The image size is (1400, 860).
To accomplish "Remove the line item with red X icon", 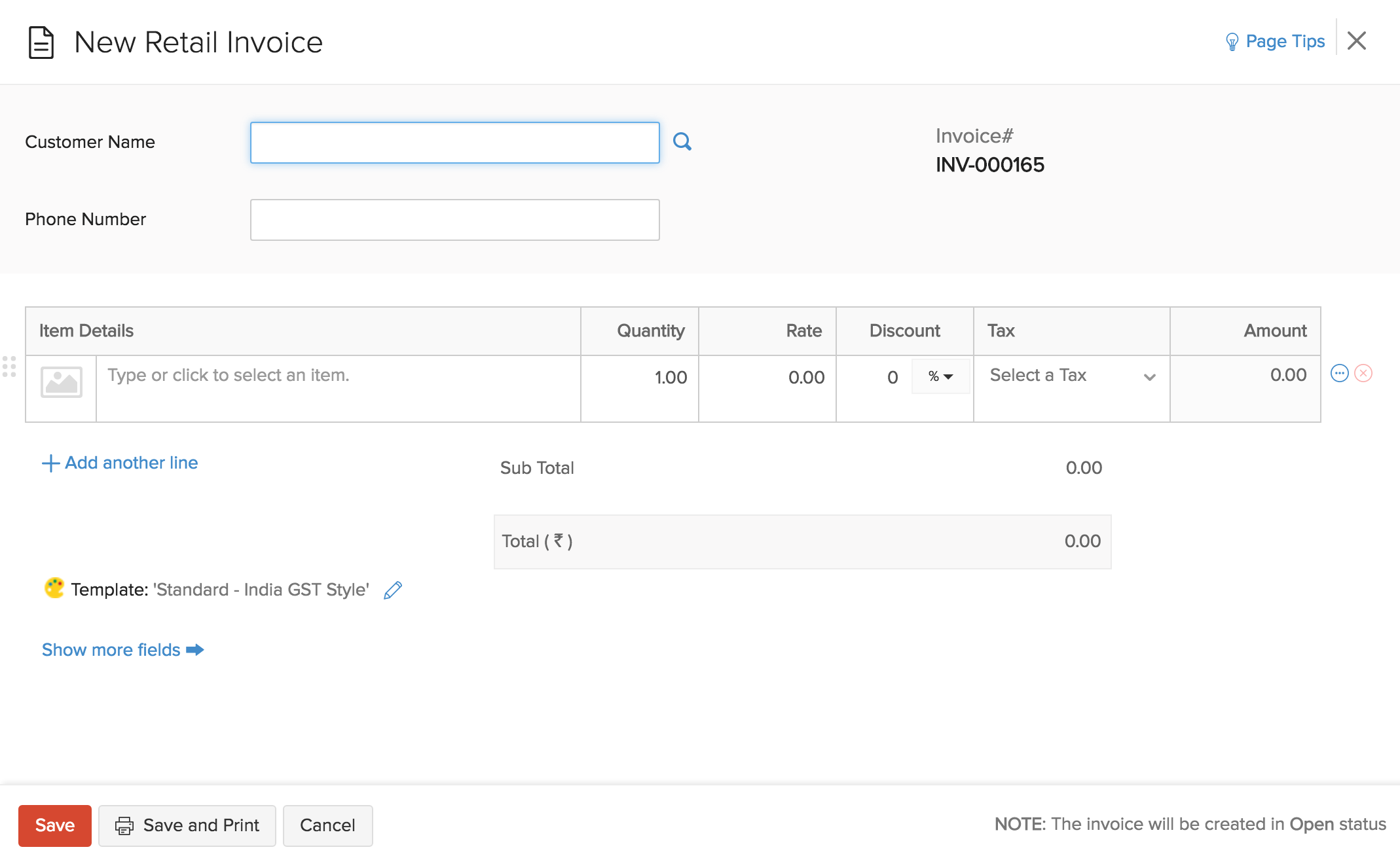I will [1363, 373].
